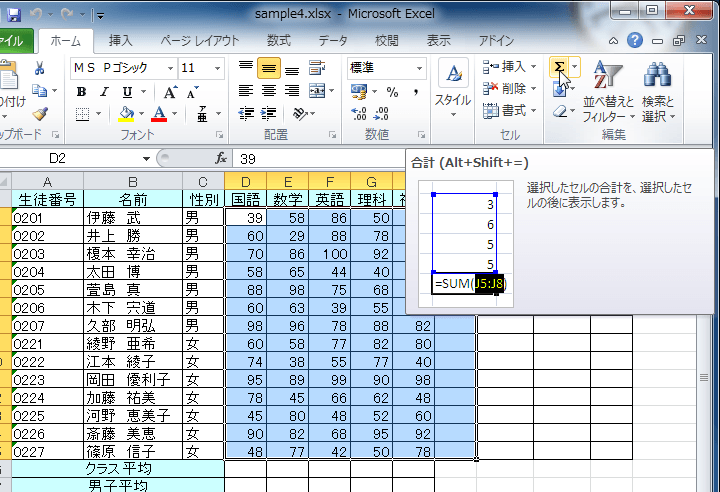720x492 pixels.
Task: Open Sort and Filter menu
Action: [x=608, y=92]
